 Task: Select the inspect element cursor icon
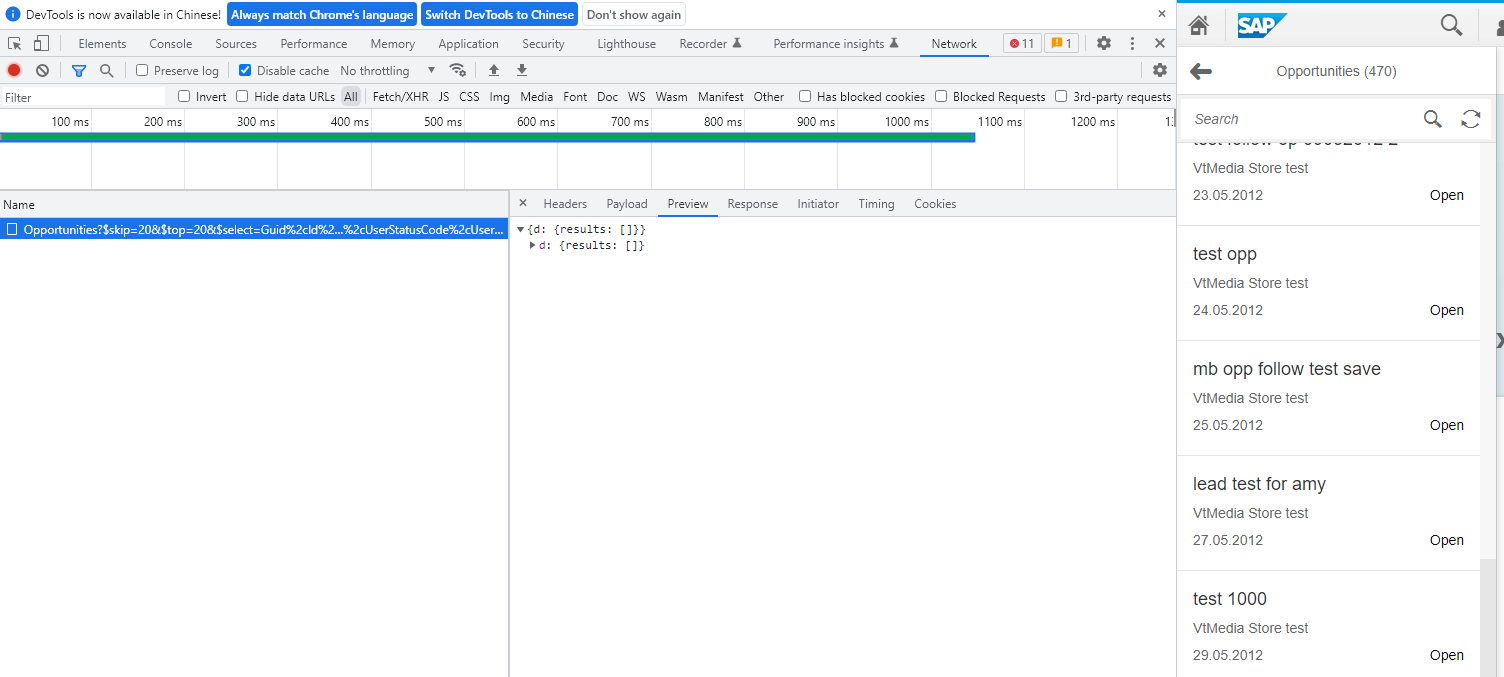click(15, 43)
